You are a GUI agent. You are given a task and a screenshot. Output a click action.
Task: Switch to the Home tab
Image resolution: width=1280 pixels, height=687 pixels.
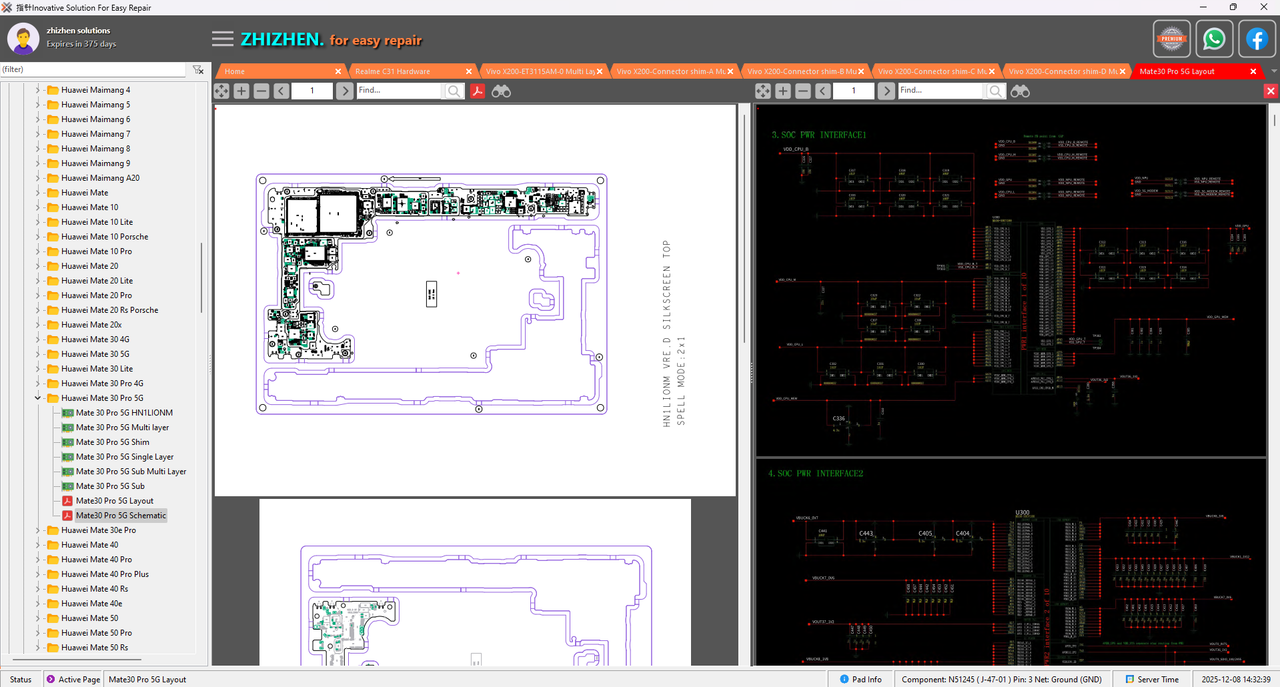click(235, 72)
